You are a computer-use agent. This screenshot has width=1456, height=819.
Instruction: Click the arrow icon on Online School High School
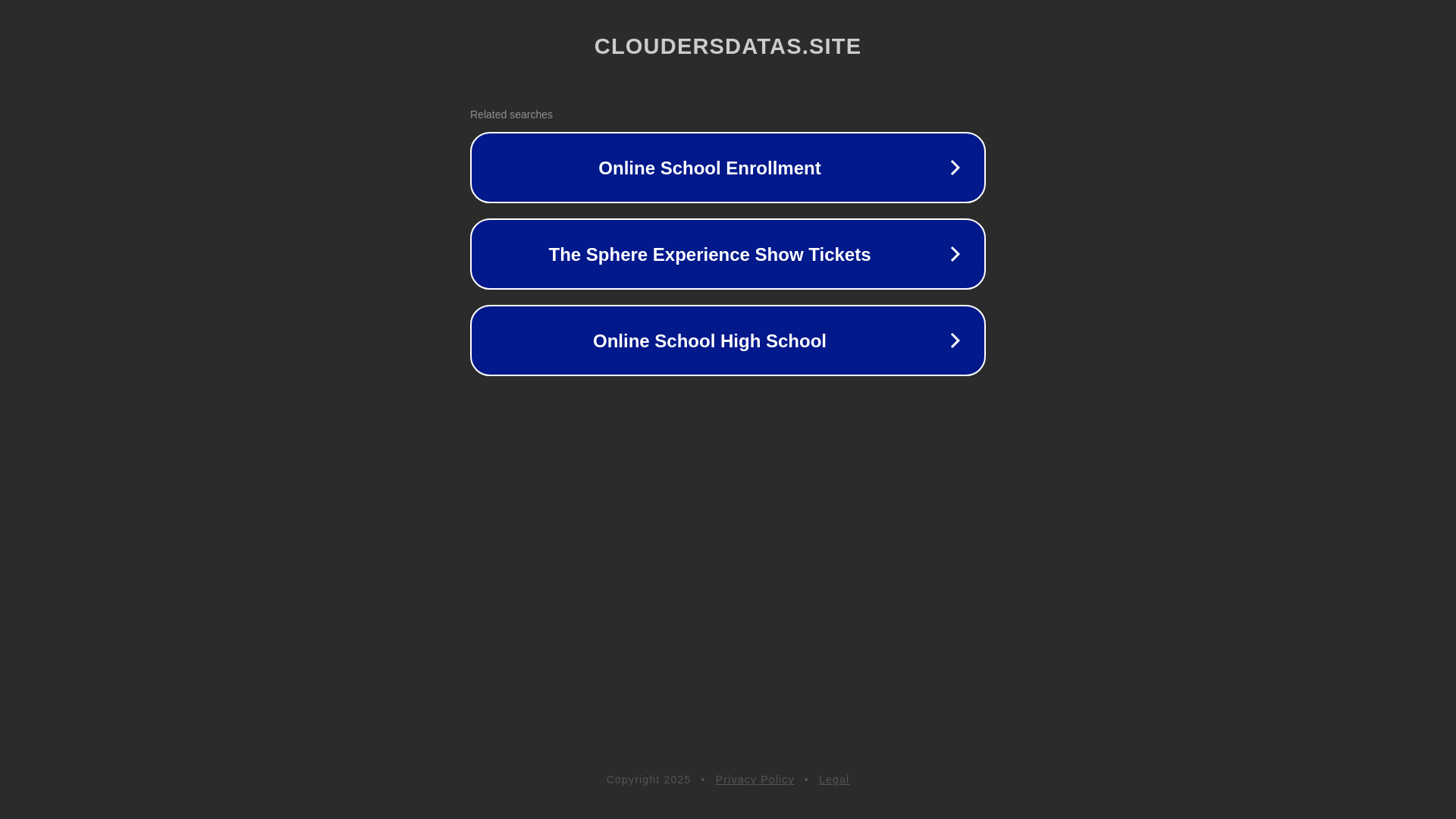click(955, 340)
